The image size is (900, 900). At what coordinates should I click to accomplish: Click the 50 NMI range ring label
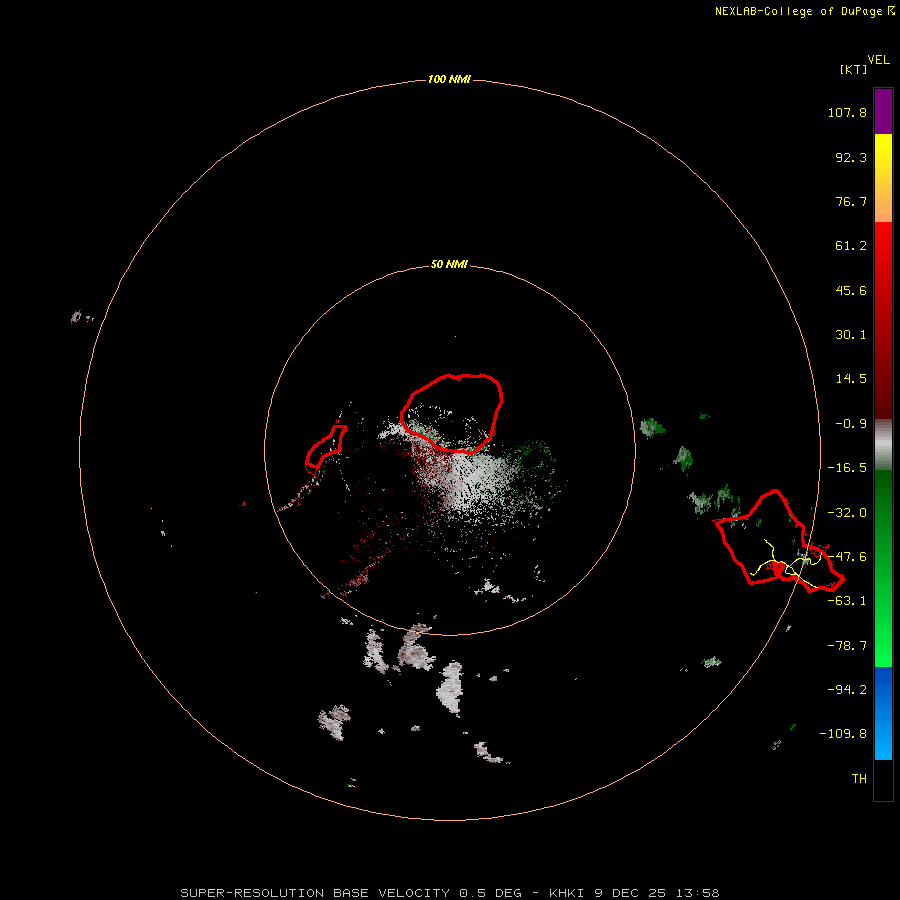pos(449,265)
